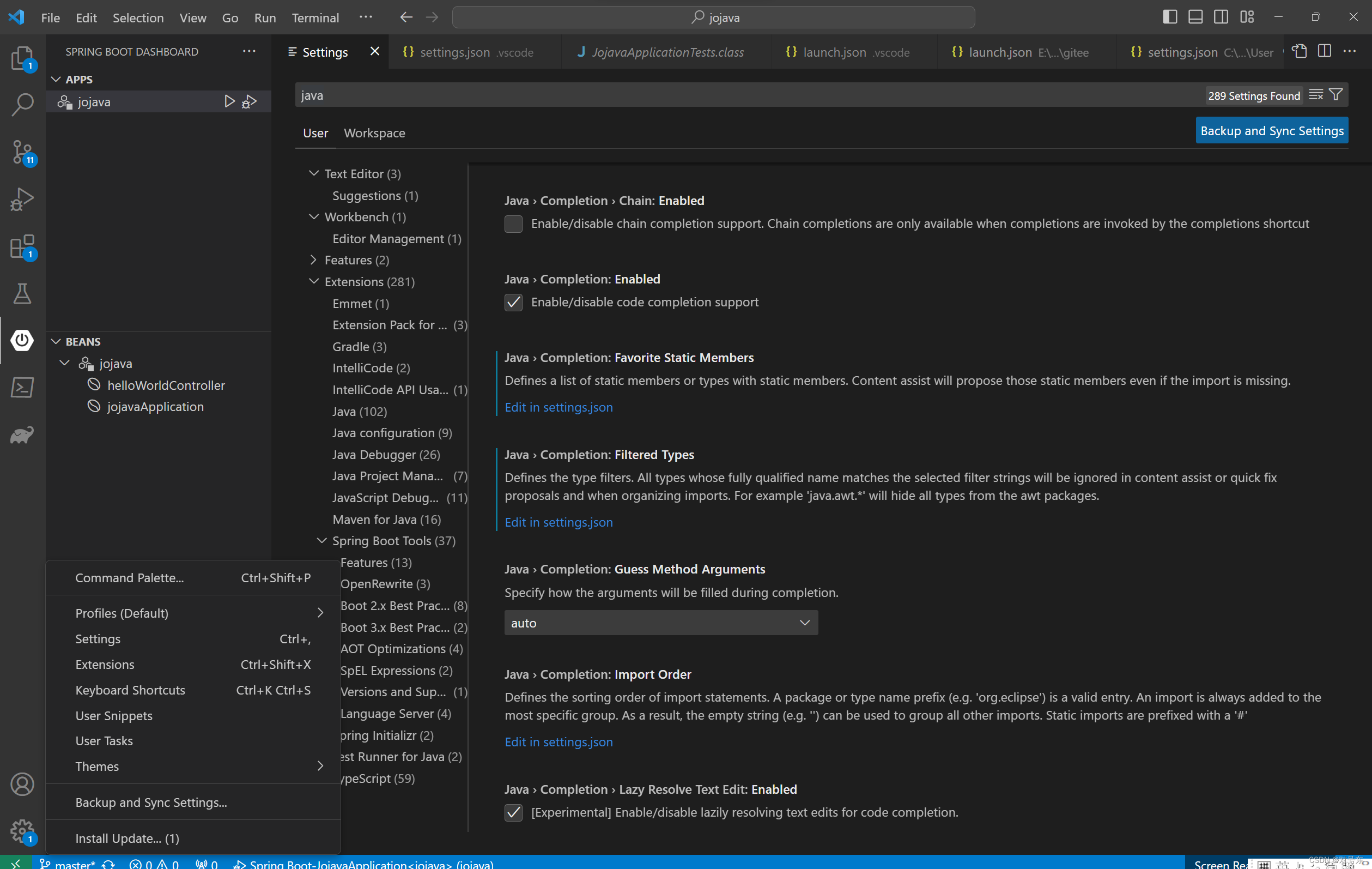Enable Java Completion Chain checkbox

(513, 224)
